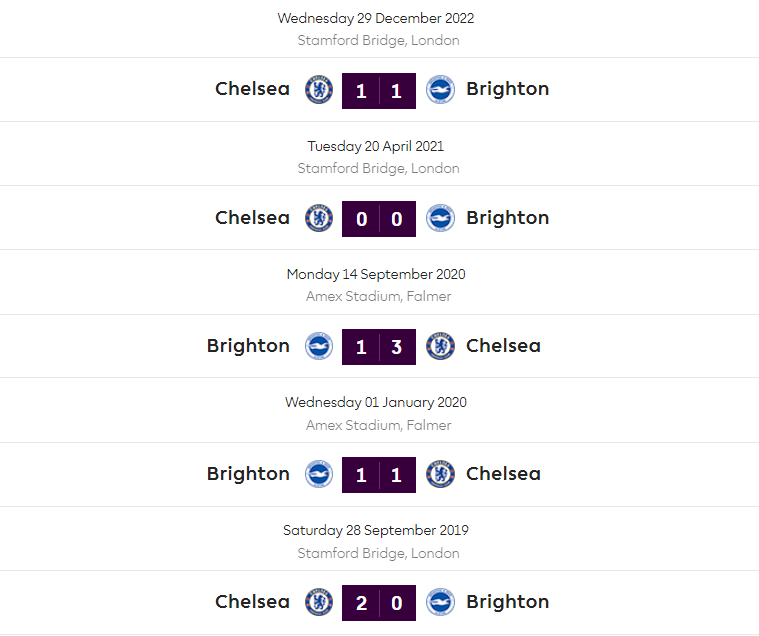Select Brighton team name in 20 April 2021 fixture
759x636 pixels.
507,218
